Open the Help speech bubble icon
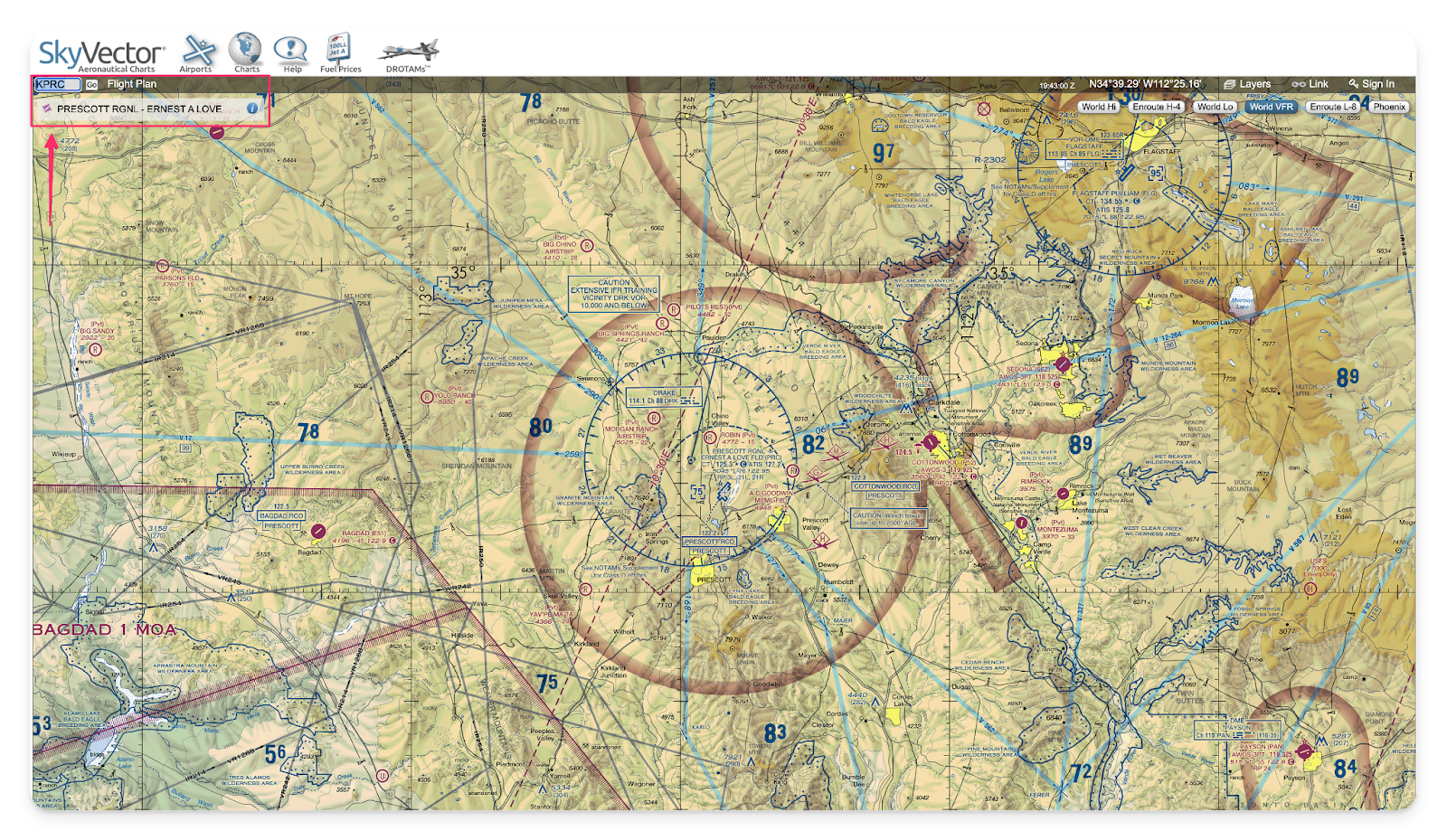 (291, 49)
